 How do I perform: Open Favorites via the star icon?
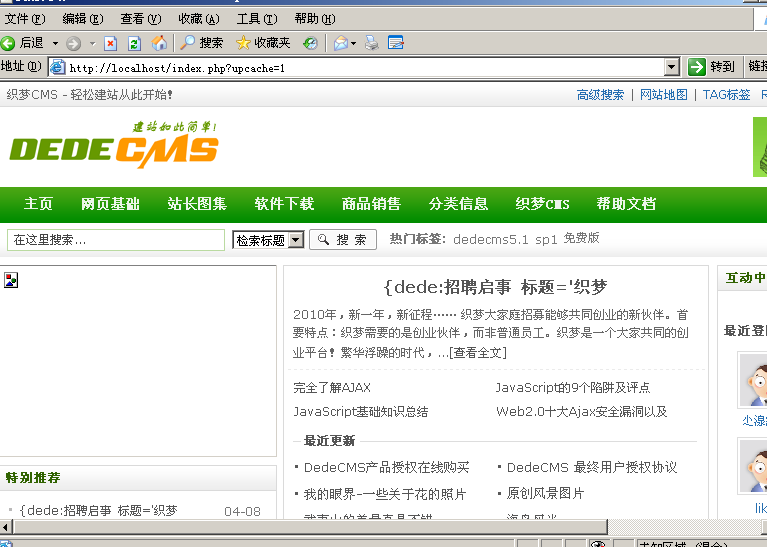click(x=243, y=43)
